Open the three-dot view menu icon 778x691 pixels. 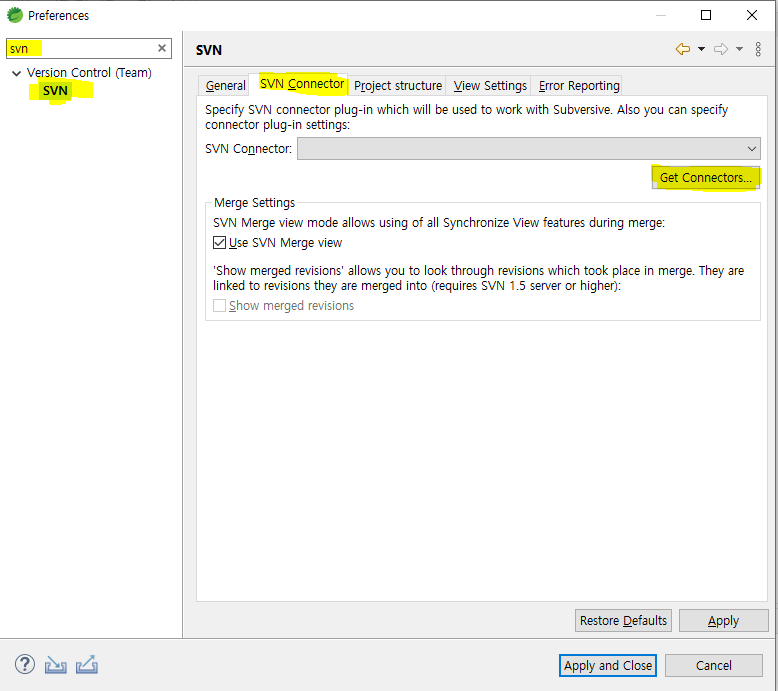[758, 49]
